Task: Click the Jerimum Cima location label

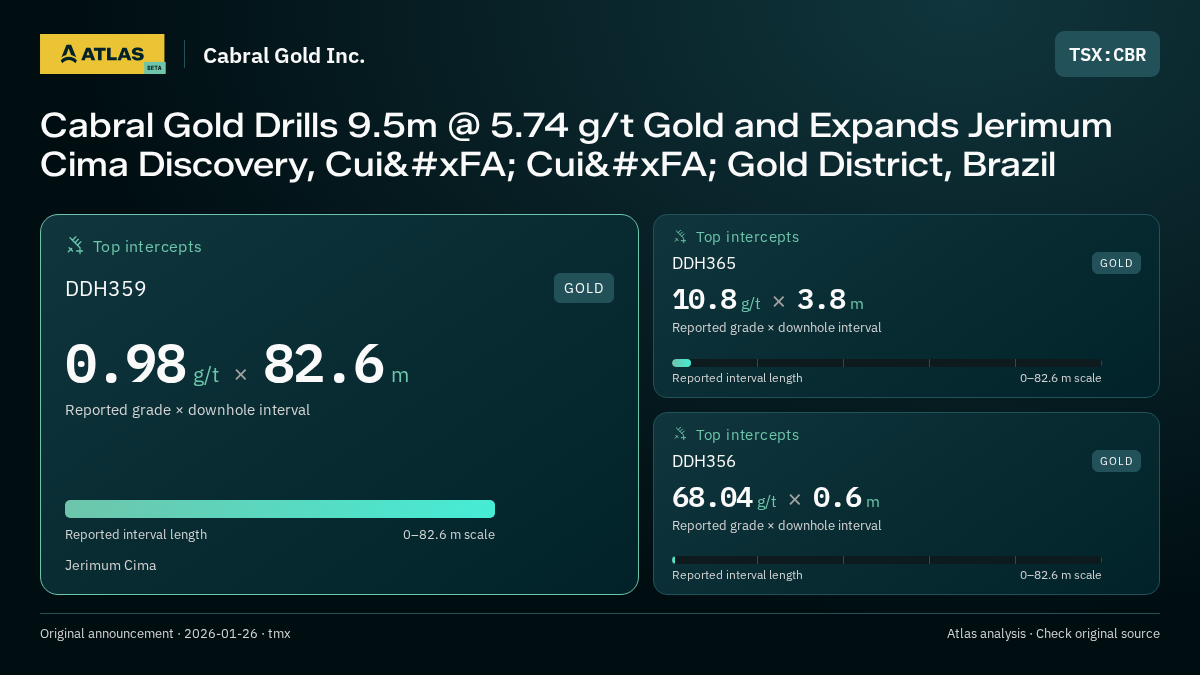Action: tap(111, 565)
